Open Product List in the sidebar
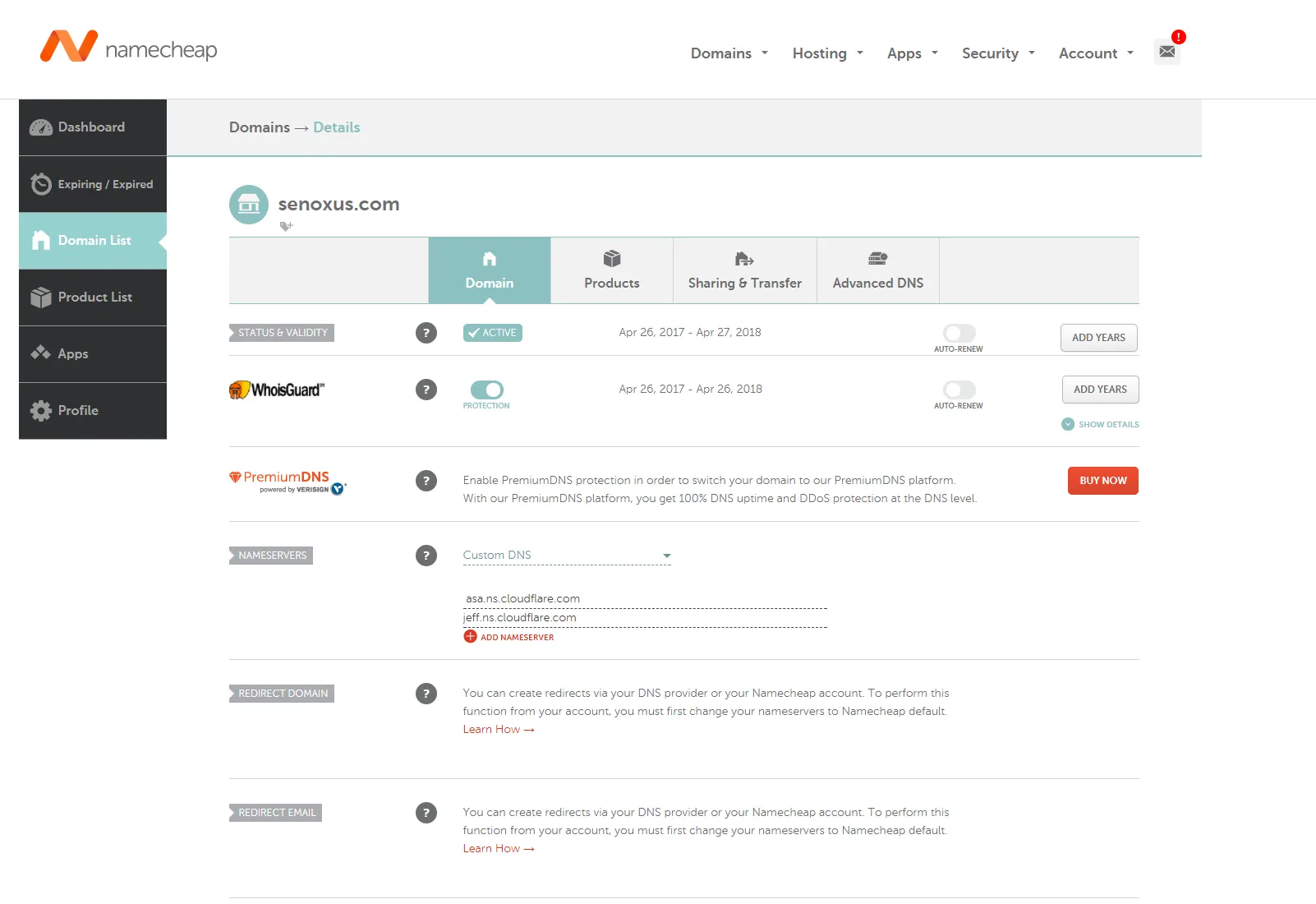Viewport: 1316px width, 904px height. click(93, 297)
